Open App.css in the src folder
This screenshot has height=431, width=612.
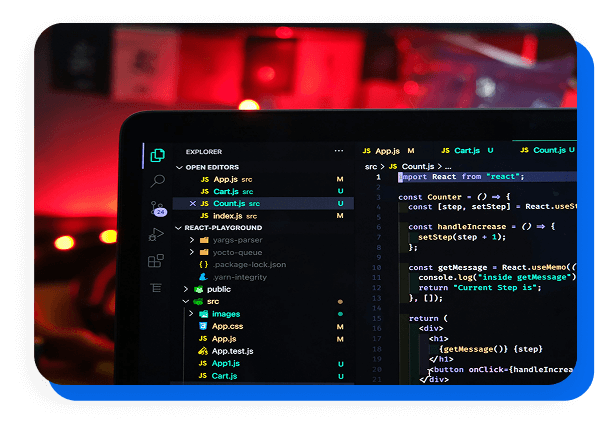[x=227, y=326]
